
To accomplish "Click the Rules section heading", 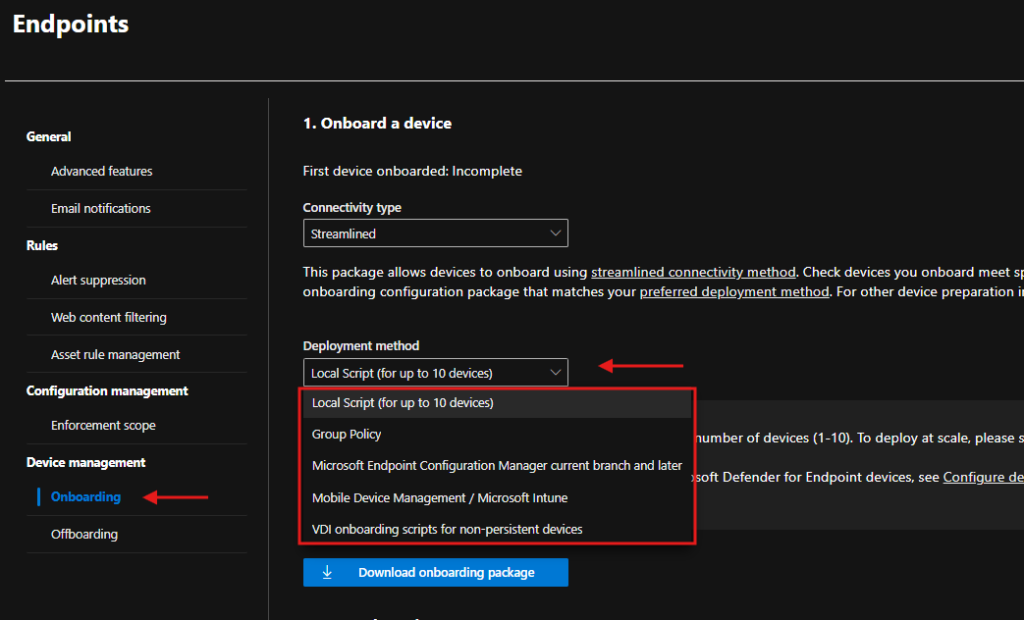I will [42, 246].
